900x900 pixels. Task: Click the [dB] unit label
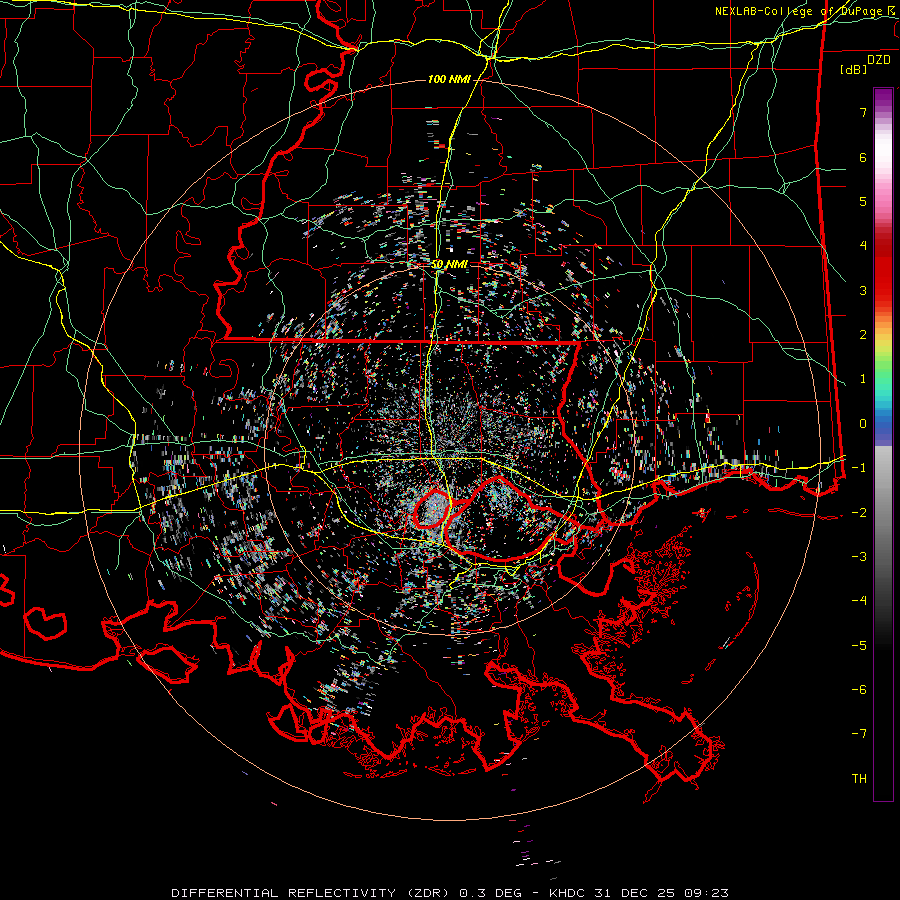coord(854,69)
